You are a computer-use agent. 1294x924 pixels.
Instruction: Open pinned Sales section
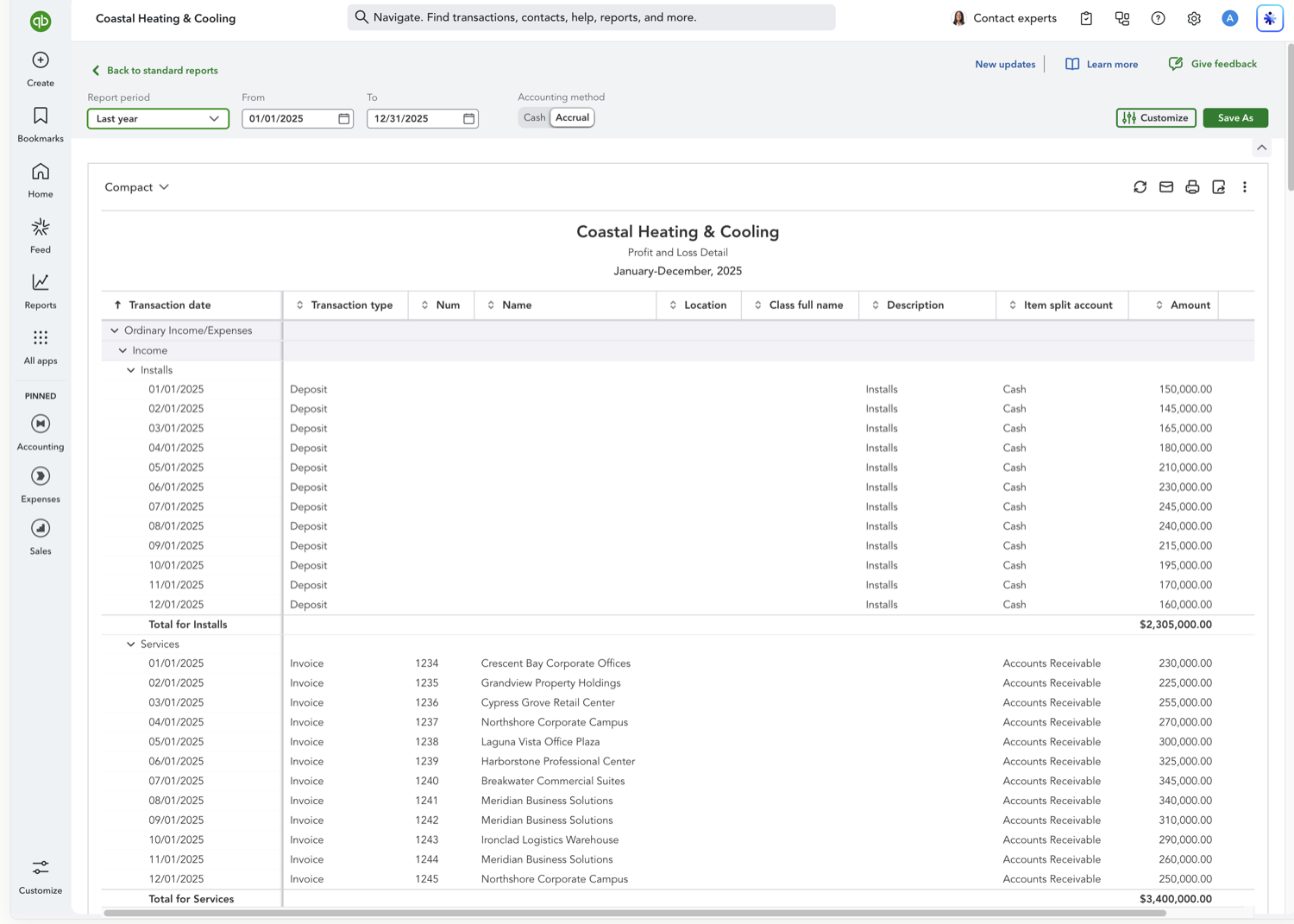pyautogui.click(x=41, y=537)
